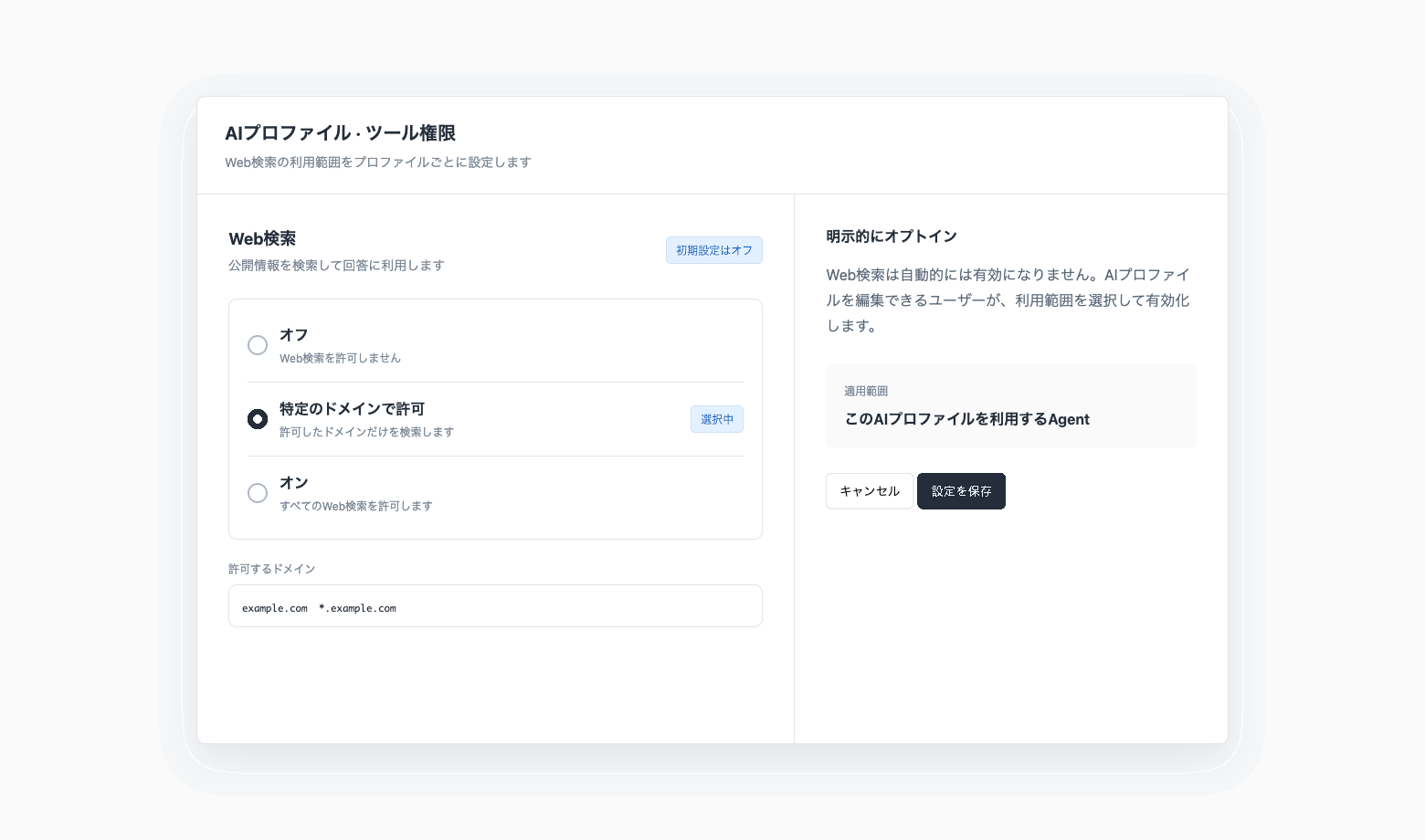This screenshot has width=1425, height=840.
Task: Click the このAIプロファイルを利用するAgent text
Action: click(x=966, y=419)
